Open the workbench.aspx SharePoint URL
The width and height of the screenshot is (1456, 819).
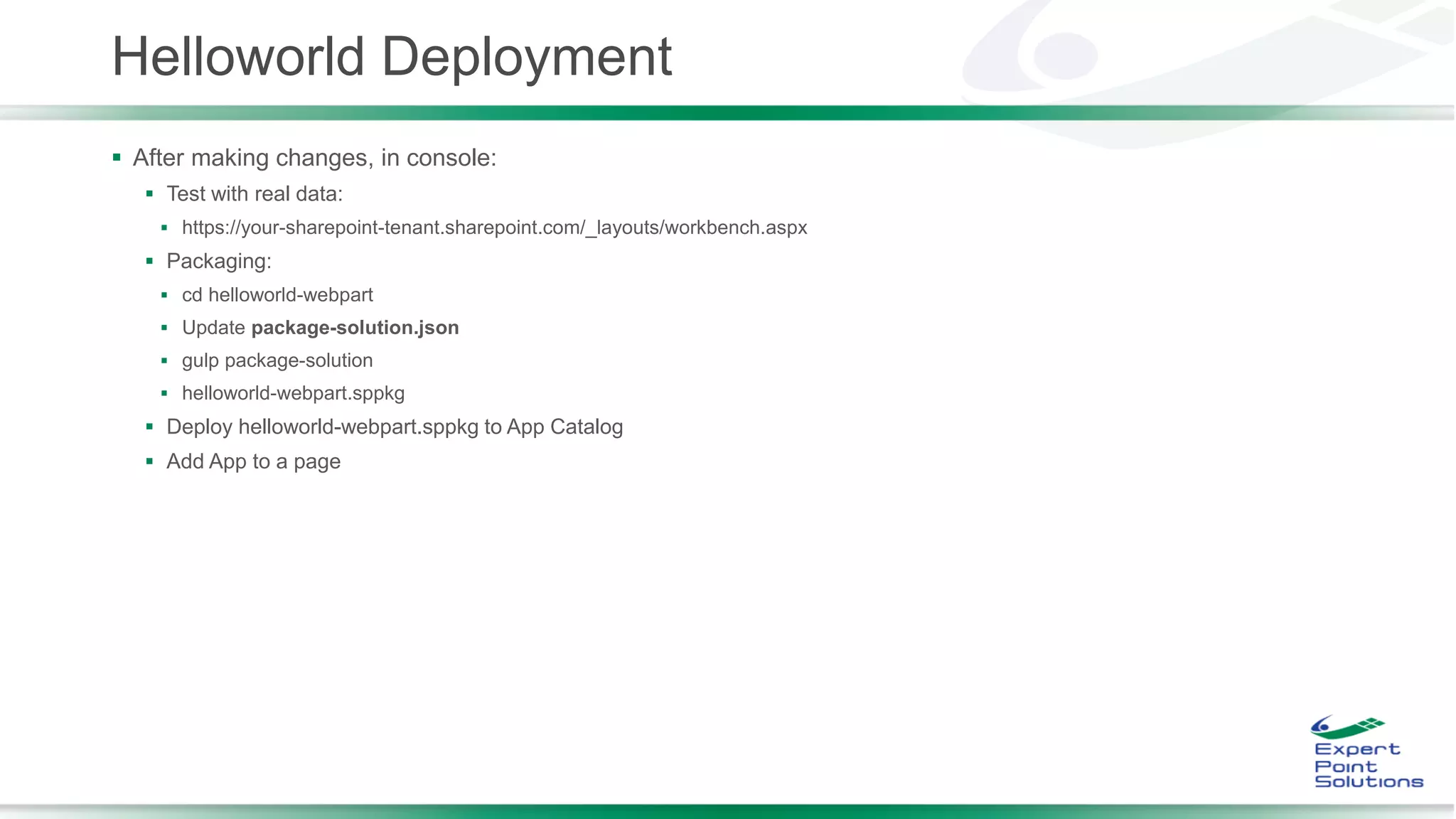[495, 227]
